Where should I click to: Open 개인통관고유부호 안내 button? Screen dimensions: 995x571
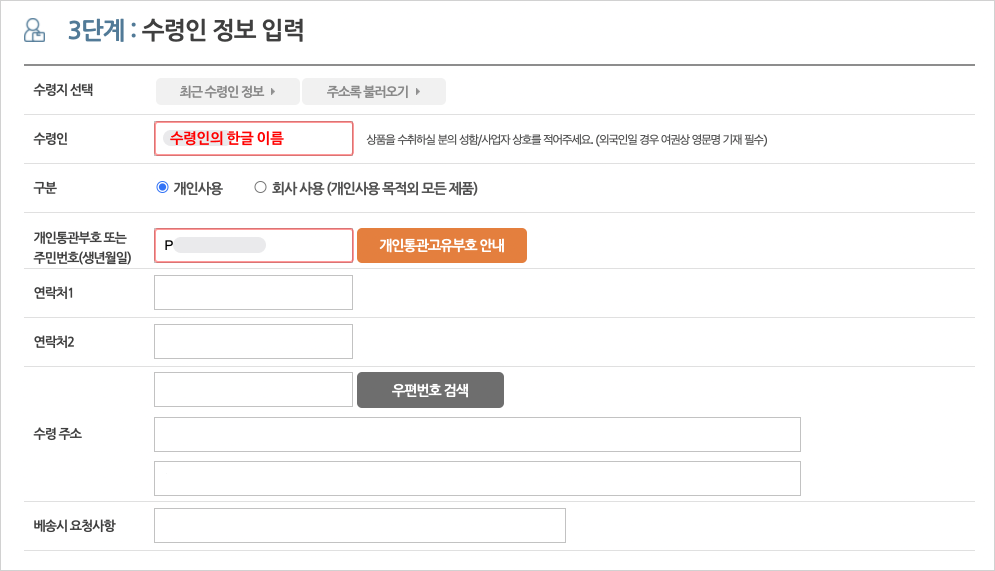(x=442, y=246)
